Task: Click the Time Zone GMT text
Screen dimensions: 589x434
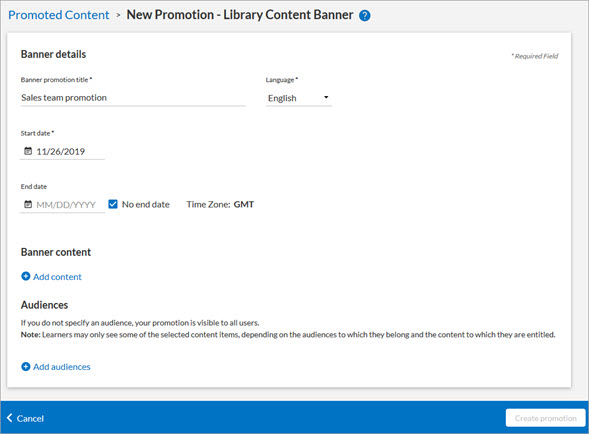Action: click(220, 204)
